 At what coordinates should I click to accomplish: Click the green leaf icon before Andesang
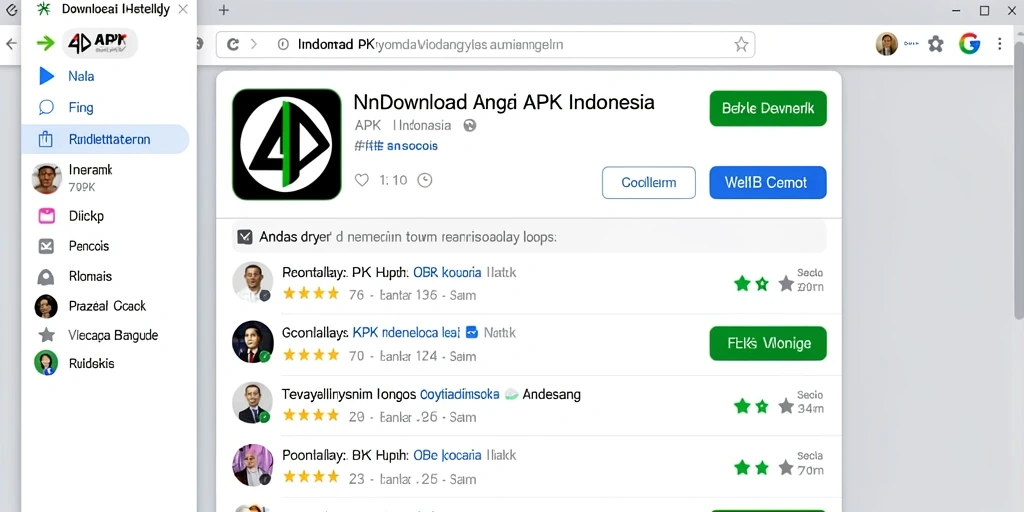click(x=511, y=394)
